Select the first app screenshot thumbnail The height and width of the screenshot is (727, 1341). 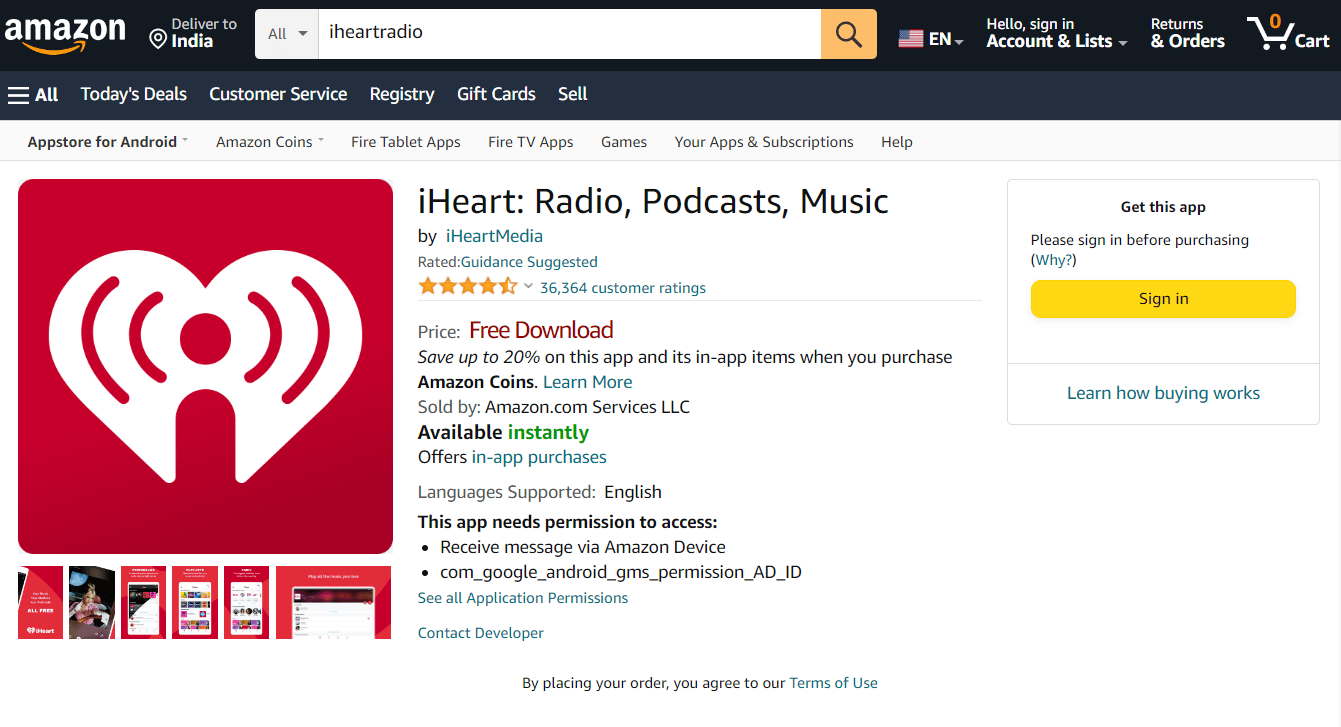pos(39,602)
